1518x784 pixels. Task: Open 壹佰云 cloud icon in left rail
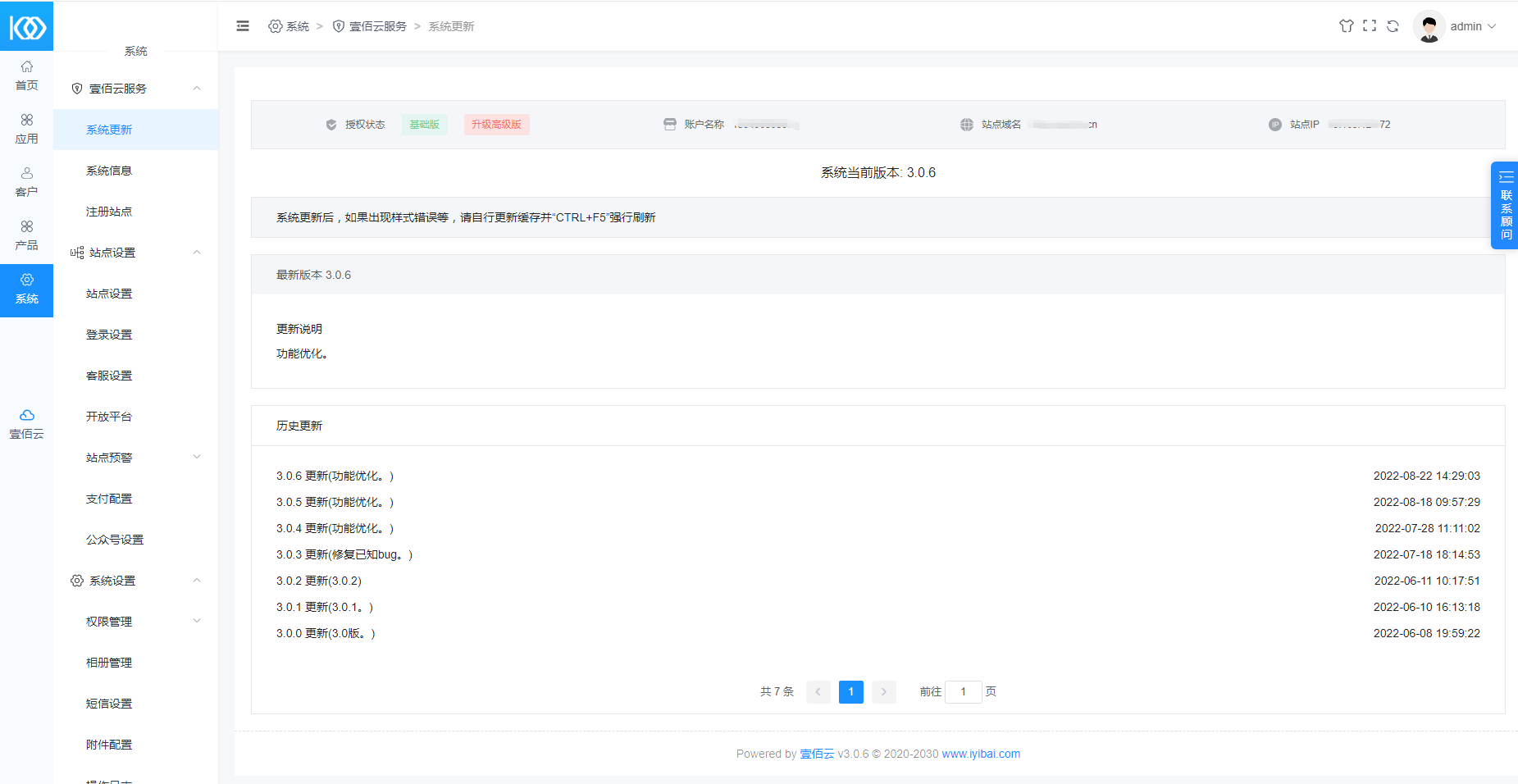pos(26,424)
